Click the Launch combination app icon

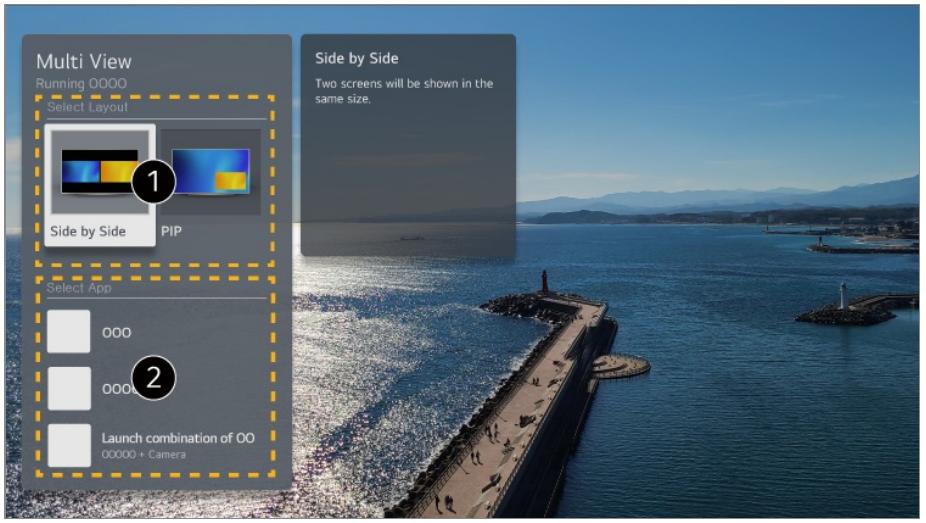tap(68, 446)
